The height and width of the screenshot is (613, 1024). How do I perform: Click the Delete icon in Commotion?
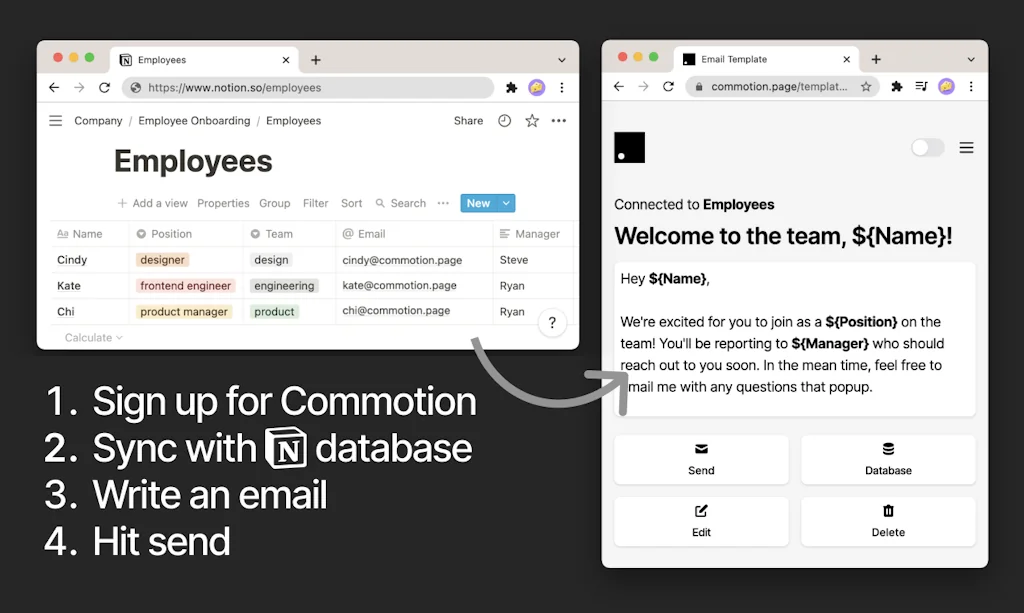888,513
